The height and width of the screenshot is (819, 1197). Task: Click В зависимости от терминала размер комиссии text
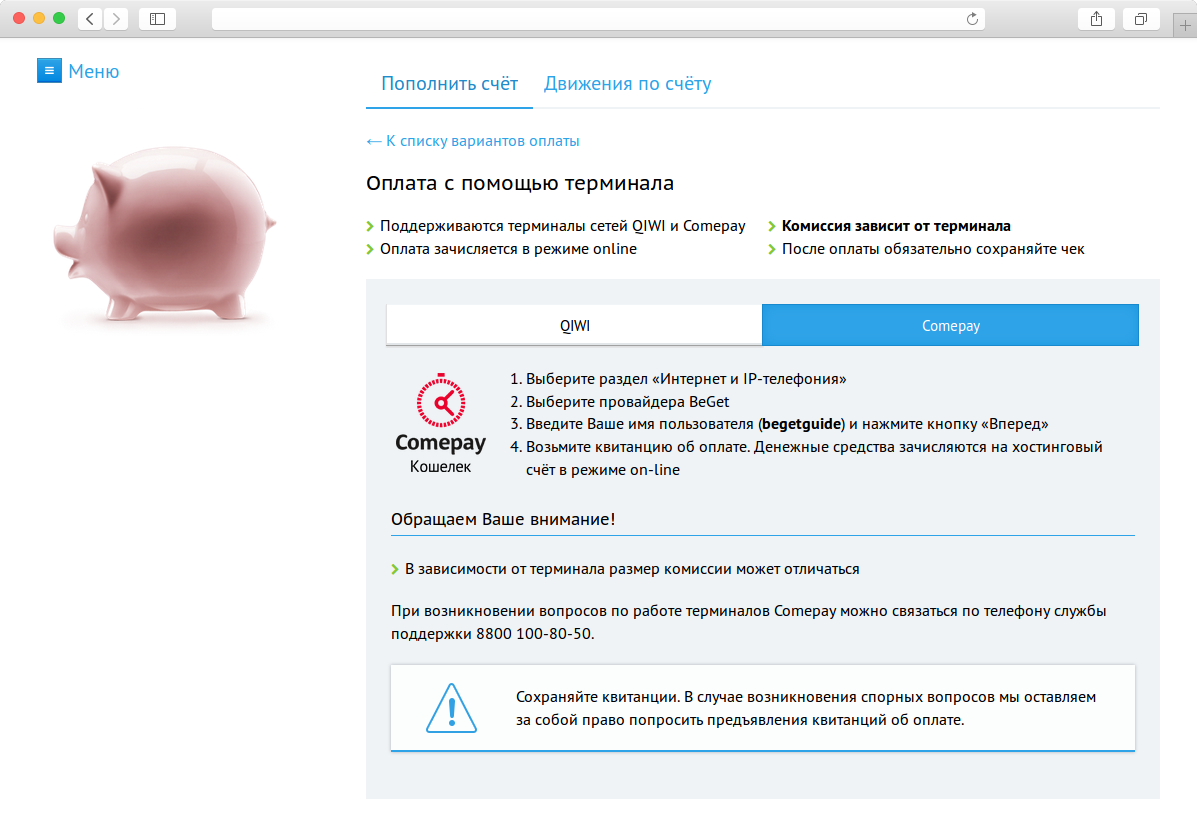pyautogui.click(x=632, y=569)
